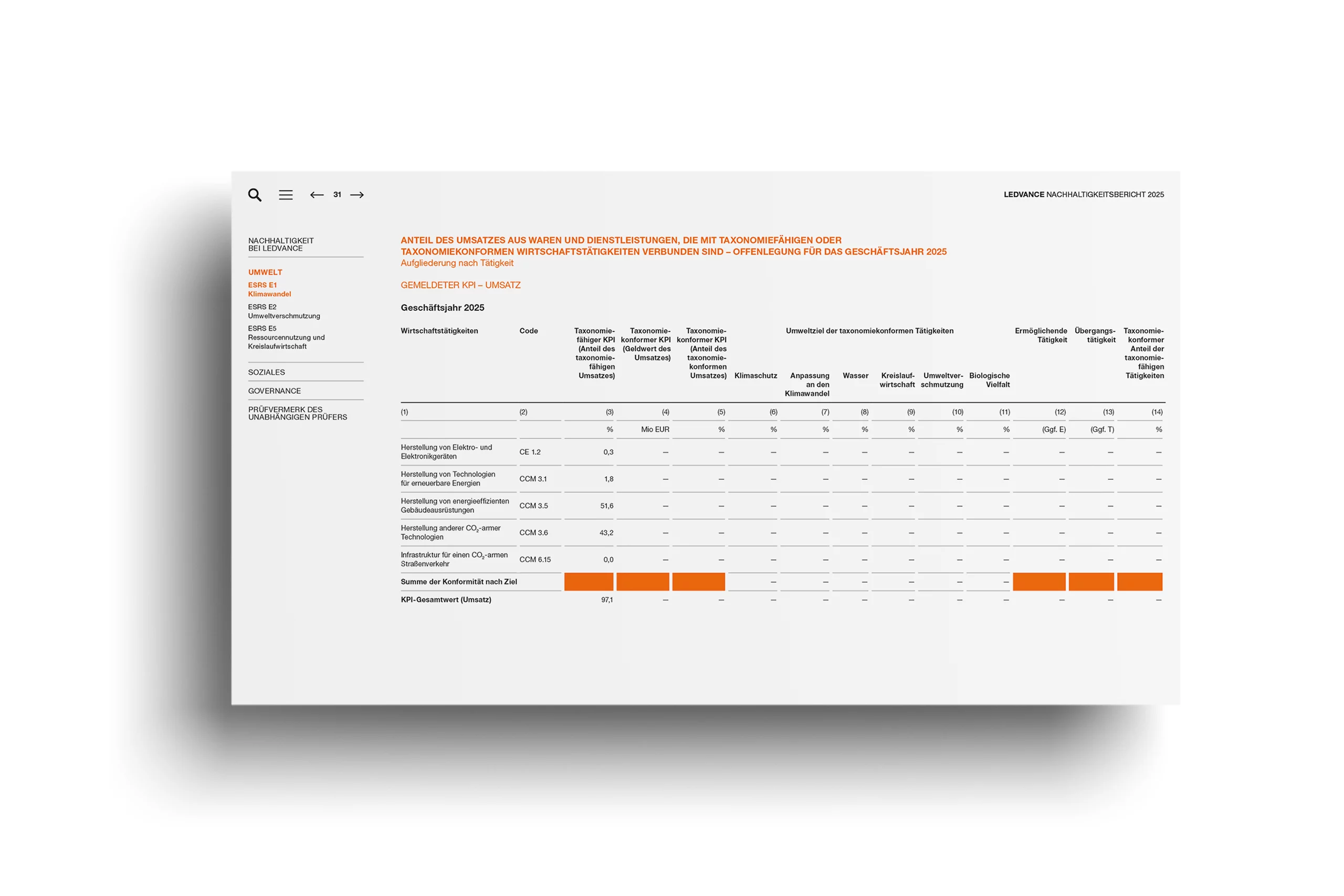Click the Wasser column header

tap(855, 375)
